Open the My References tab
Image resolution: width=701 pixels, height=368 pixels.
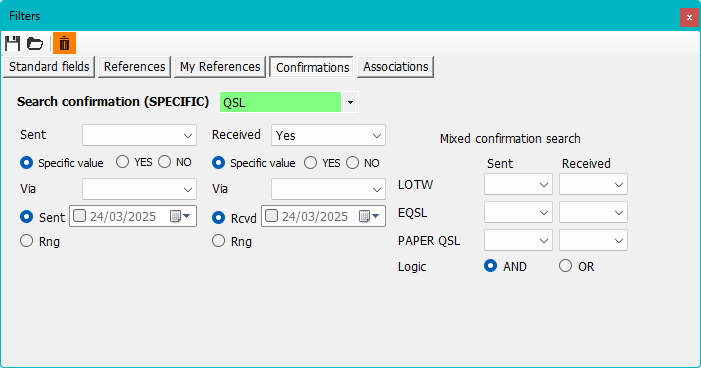220,67
